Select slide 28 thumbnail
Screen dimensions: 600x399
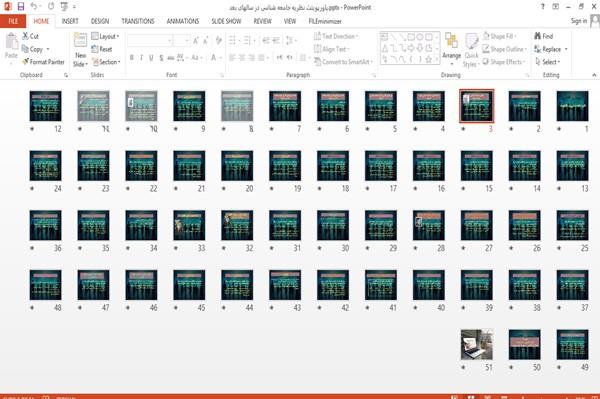(429, 225)
